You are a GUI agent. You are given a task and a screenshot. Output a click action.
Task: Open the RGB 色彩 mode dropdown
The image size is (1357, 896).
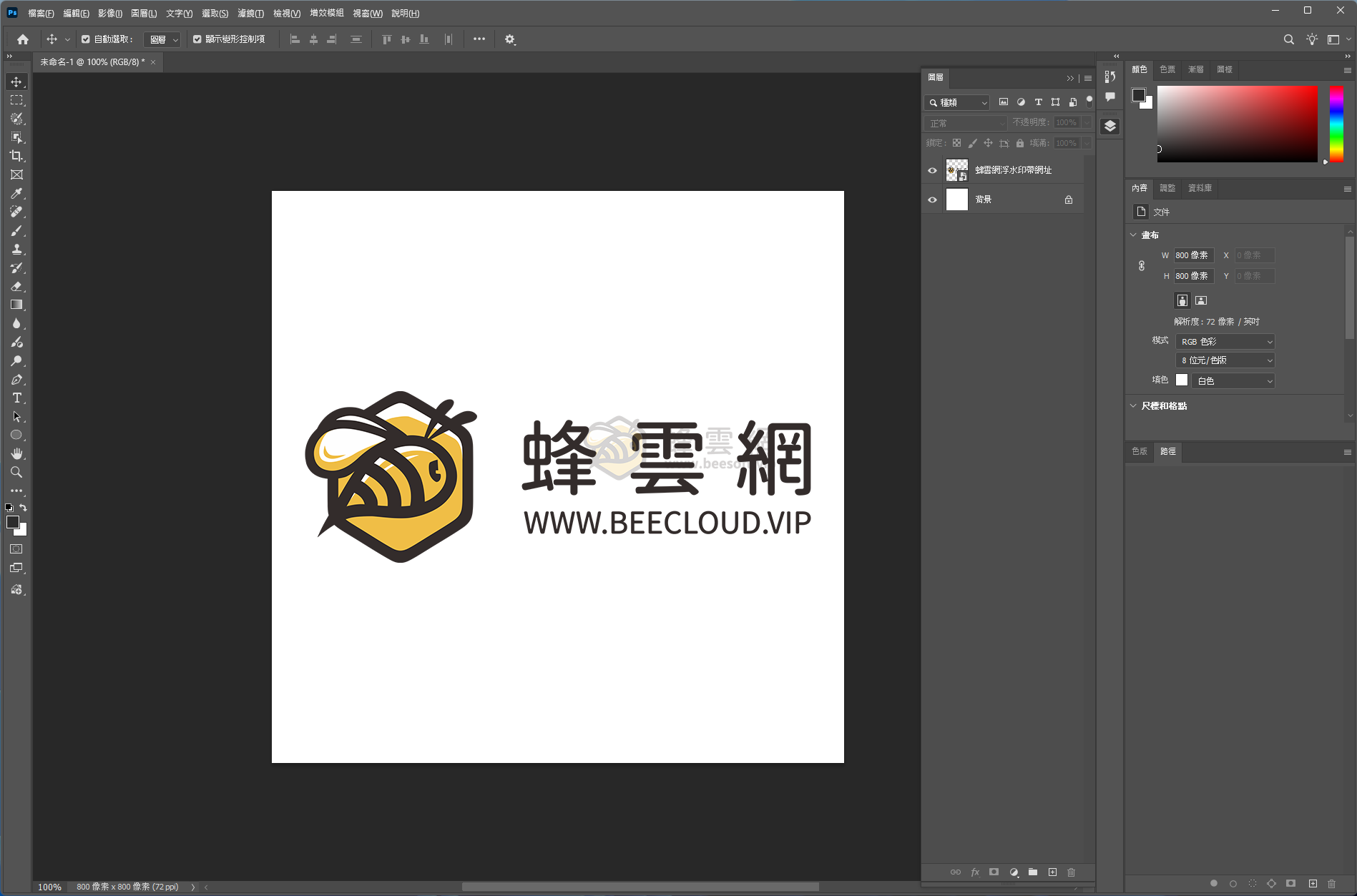tap(1225, 342)
